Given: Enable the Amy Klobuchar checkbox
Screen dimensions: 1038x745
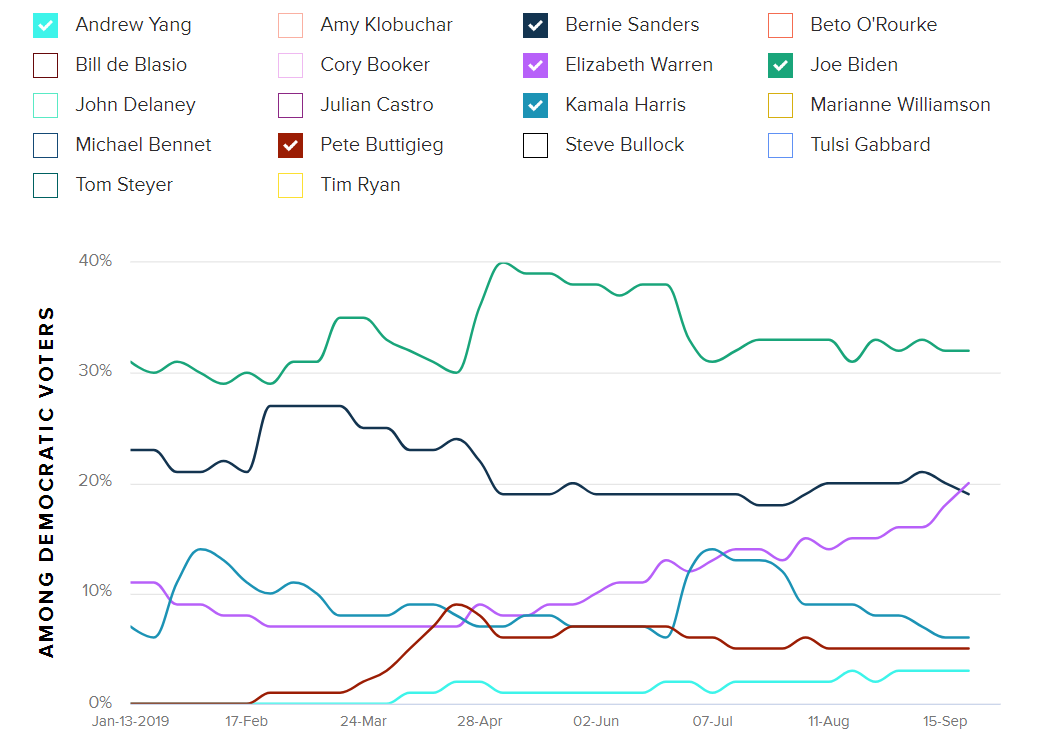Looking at the screenshot, I should pos(290,25).
